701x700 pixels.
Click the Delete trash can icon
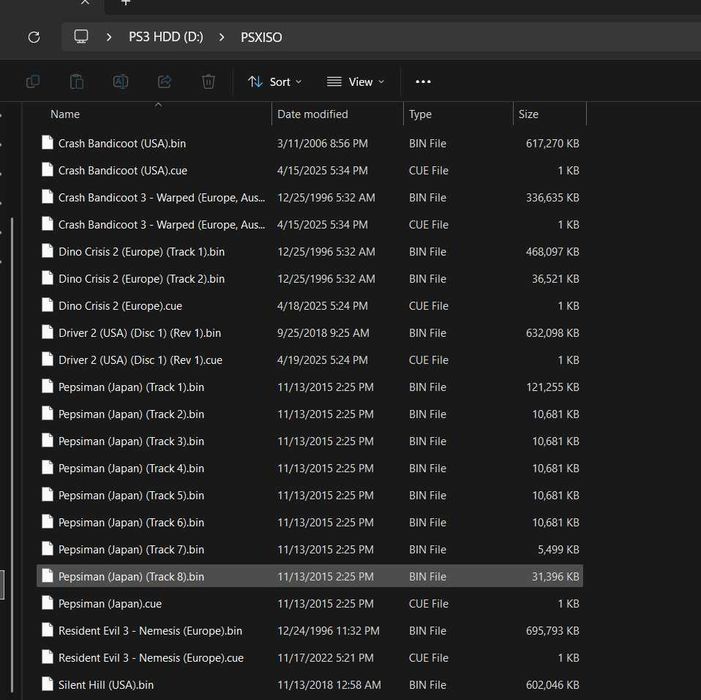(x=208, y=82)
